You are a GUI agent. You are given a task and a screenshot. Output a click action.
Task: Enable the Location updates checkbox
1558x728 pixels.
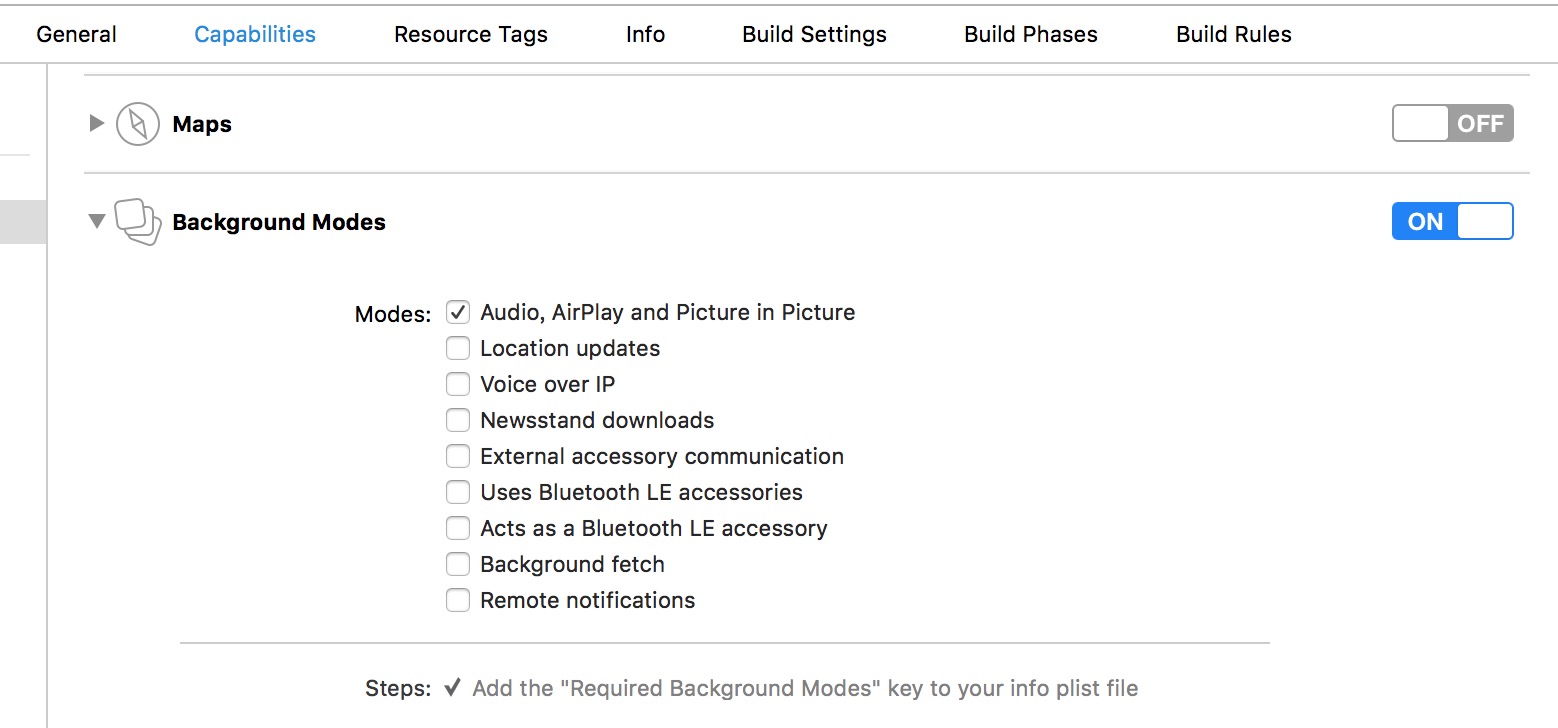click(458, 348)
